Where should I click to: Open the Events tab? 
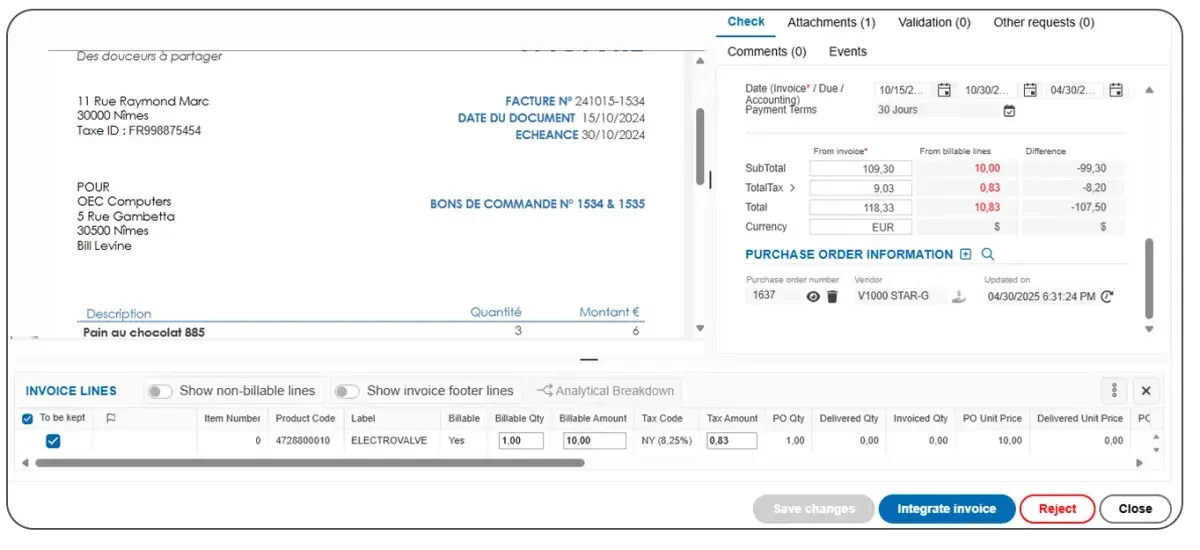click(x=847, y=52)
